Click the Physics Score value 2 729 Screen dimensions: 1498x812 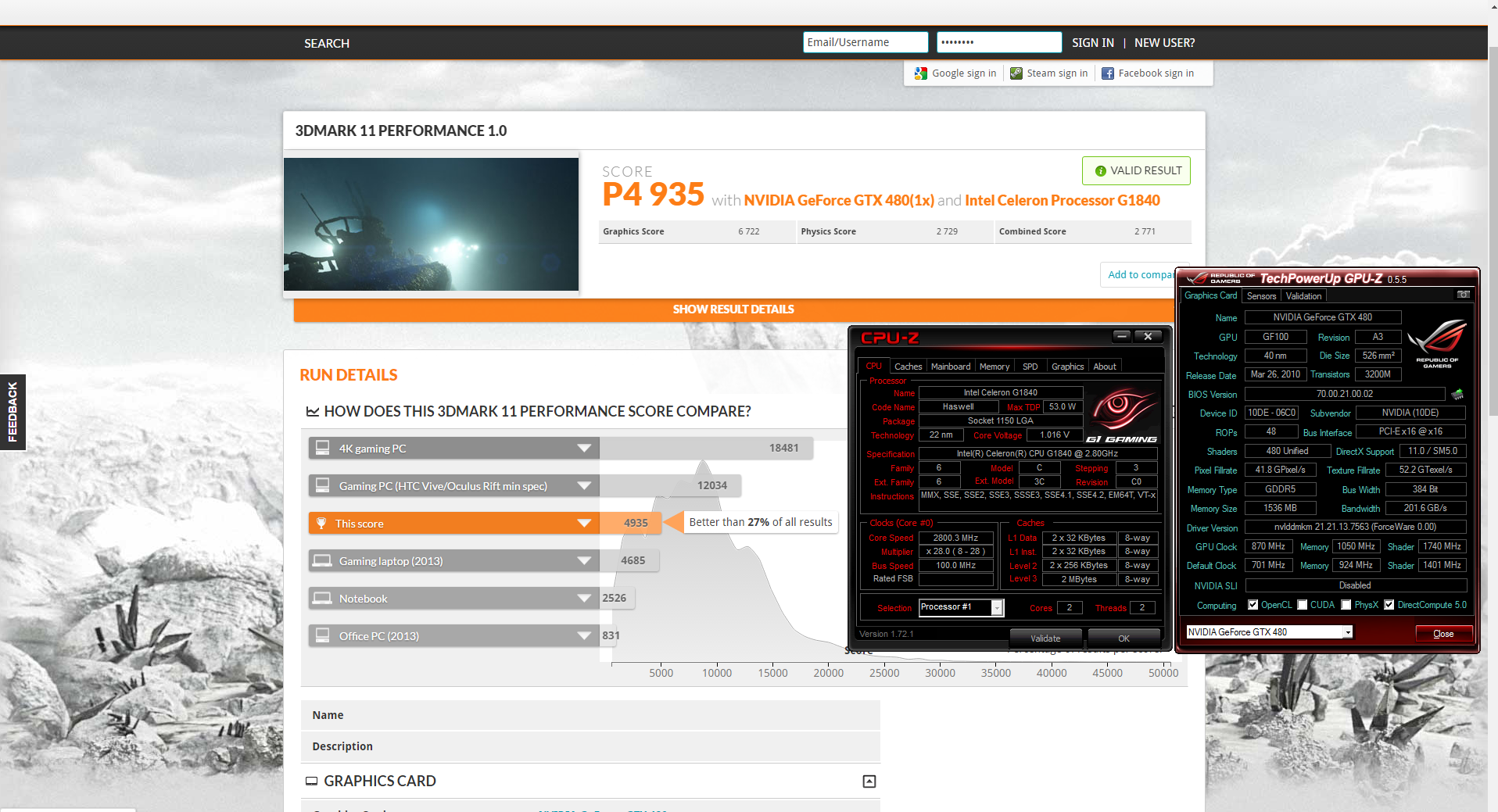tap(947, 231)
